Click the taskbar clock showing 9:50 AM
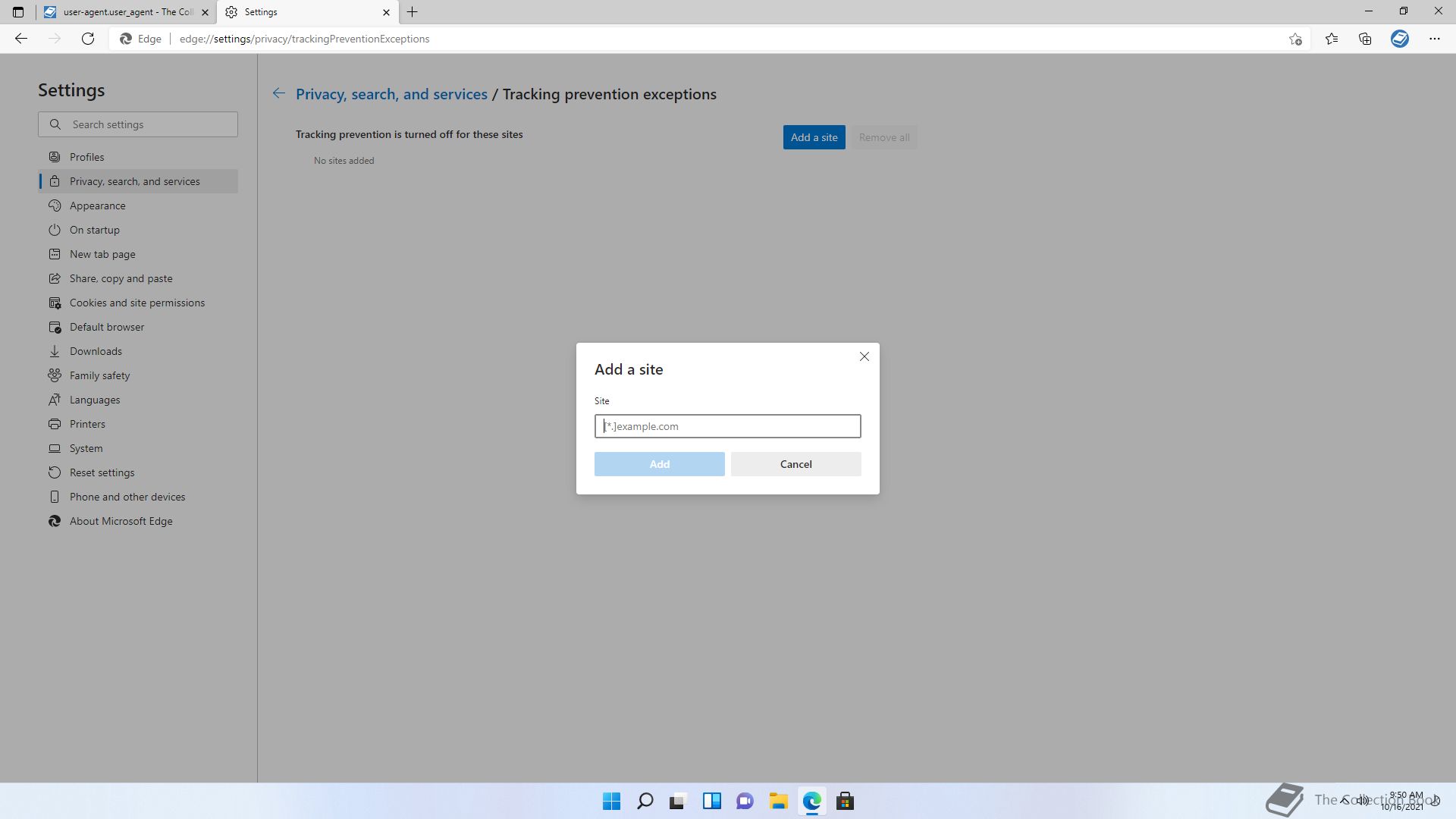 1403,801
